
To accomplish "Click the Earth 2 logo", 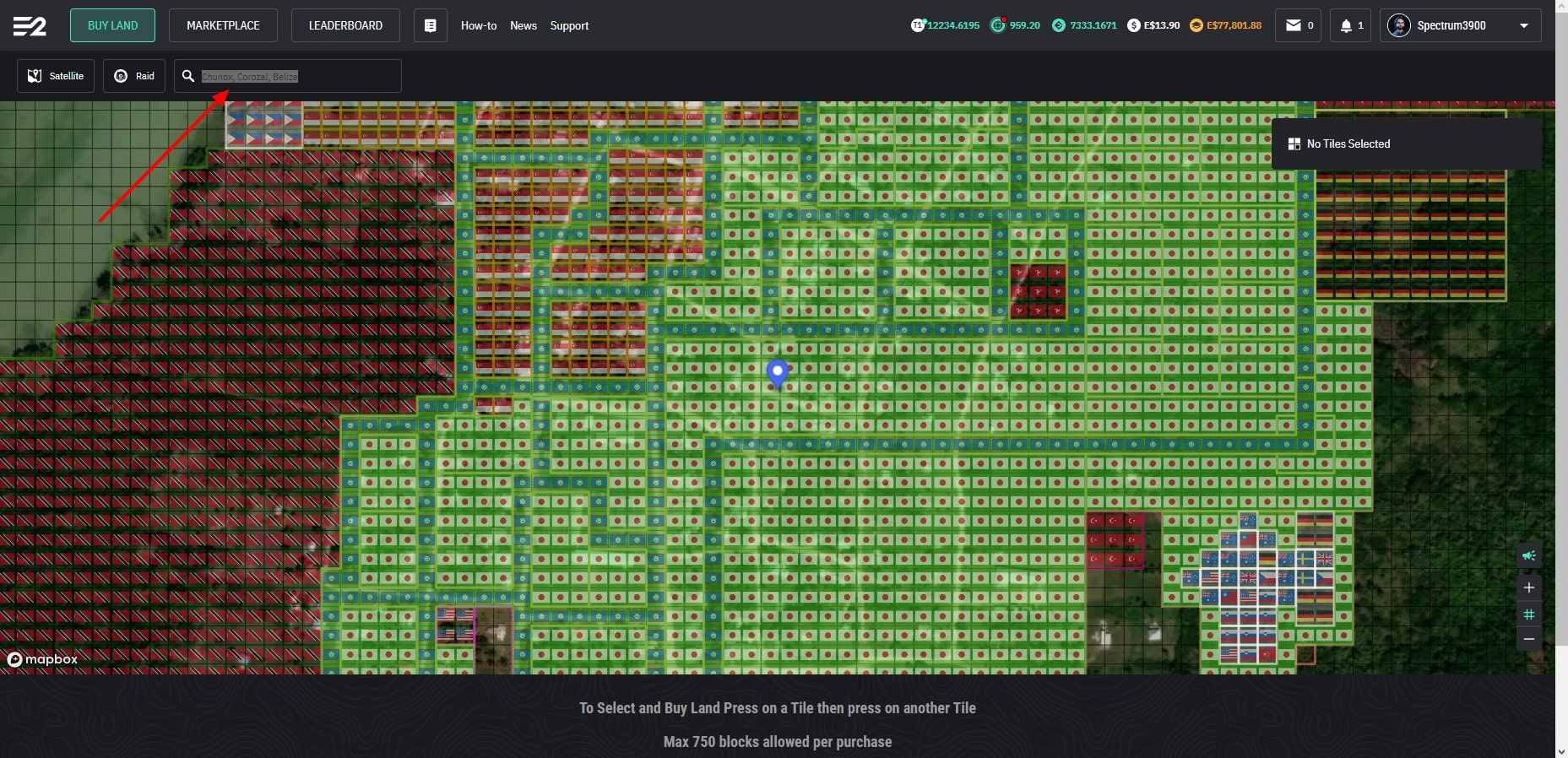I will (30, 26).
